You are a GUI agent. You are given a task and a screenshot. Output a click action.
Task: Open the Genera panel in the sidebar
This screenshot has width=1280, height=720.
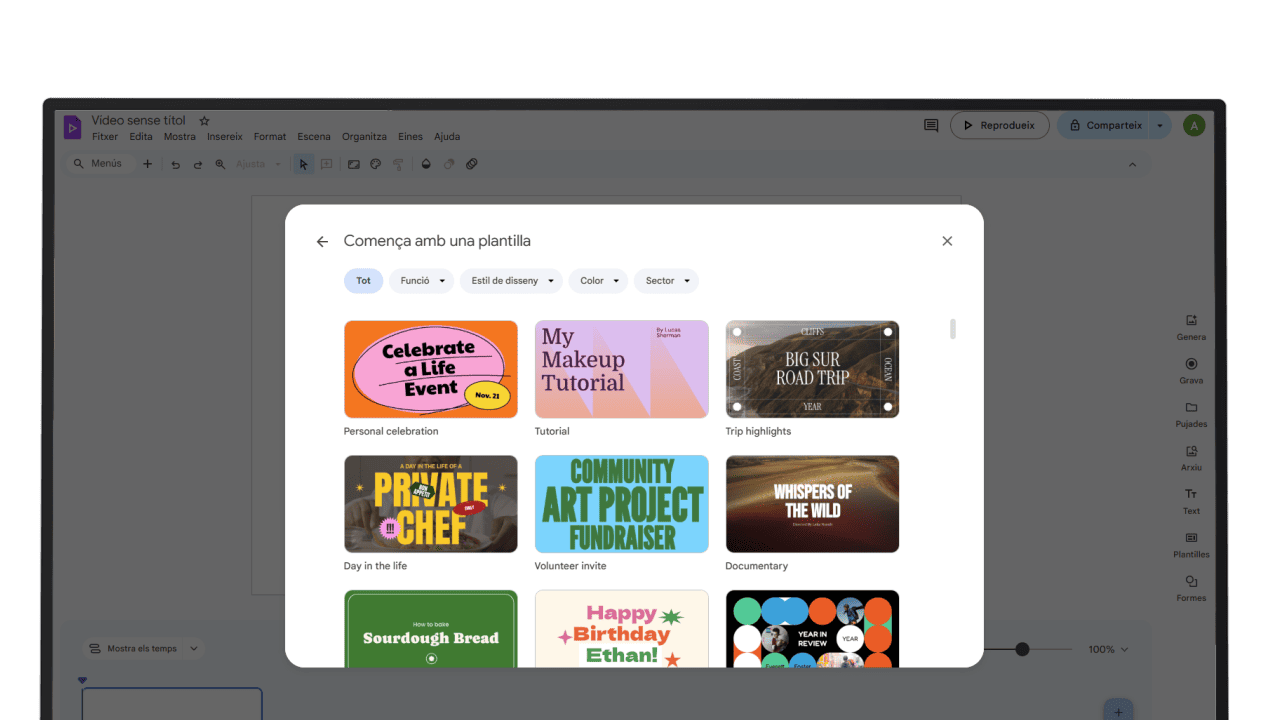click(x=1191, y=327)
